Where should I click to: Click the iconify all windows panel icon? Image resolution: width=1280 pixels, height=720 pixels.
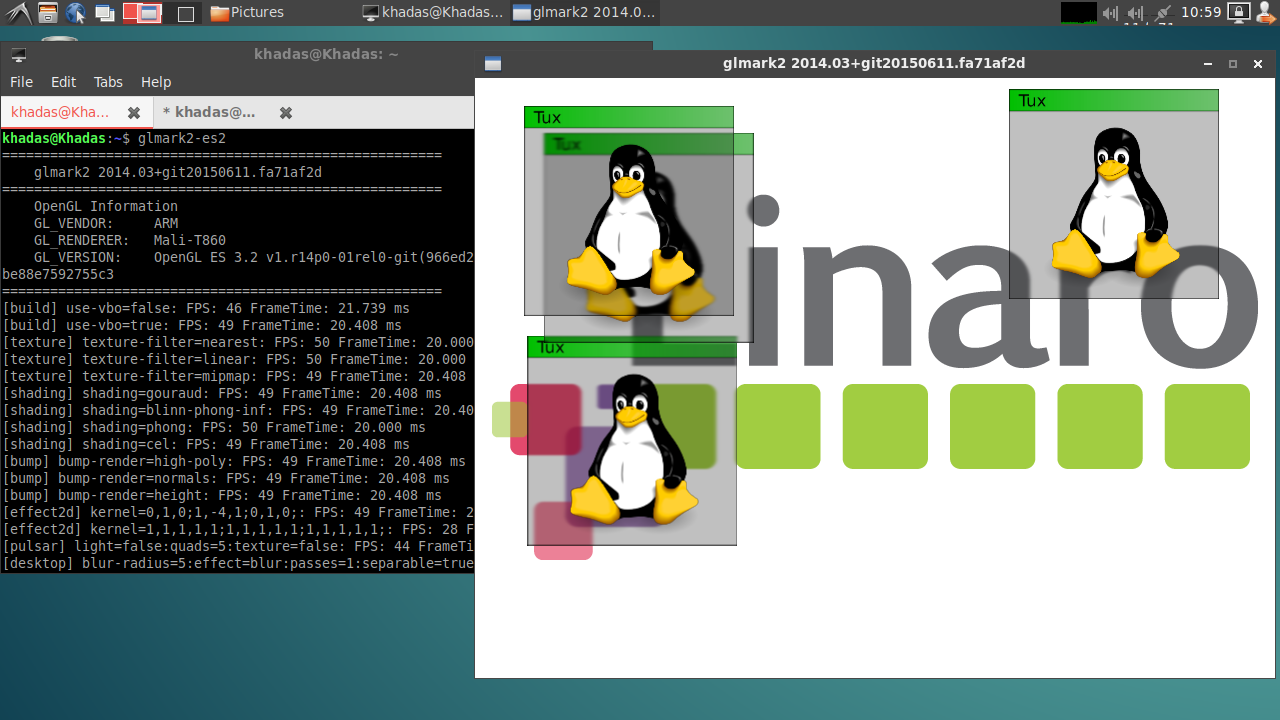coord(104,13)
